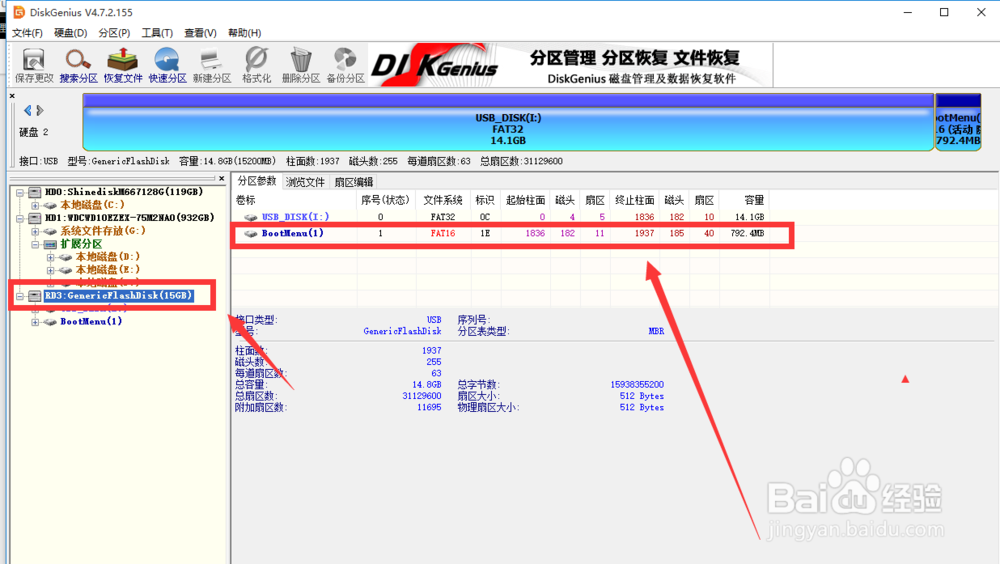This screenshot has height=564, width=1000.
Task: Click the DiskGenius app icon in title bar
Action: tap(19, 12)
